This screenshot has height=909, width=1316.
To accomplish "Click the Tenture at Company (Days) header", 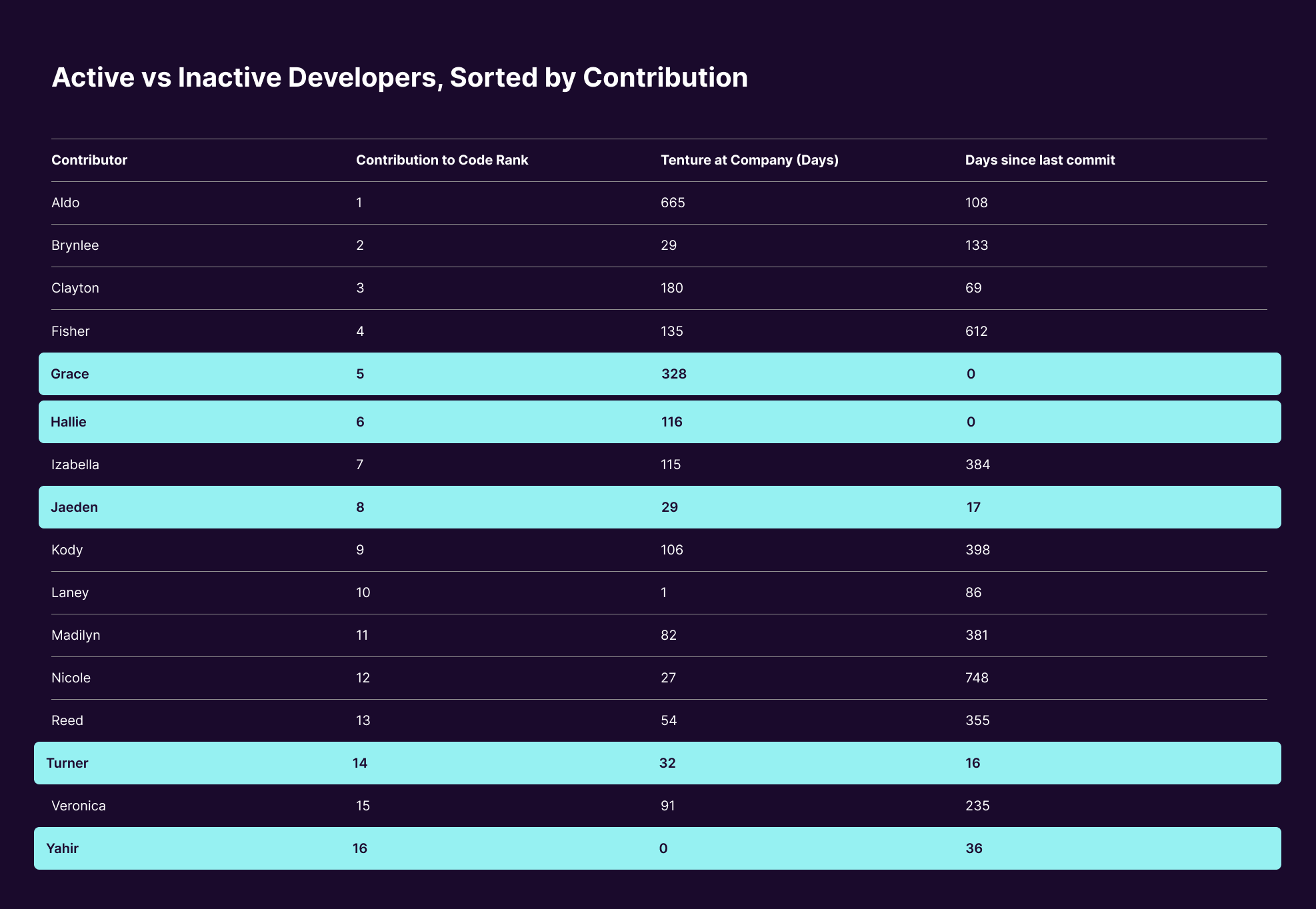I will (x=749, y=160).
